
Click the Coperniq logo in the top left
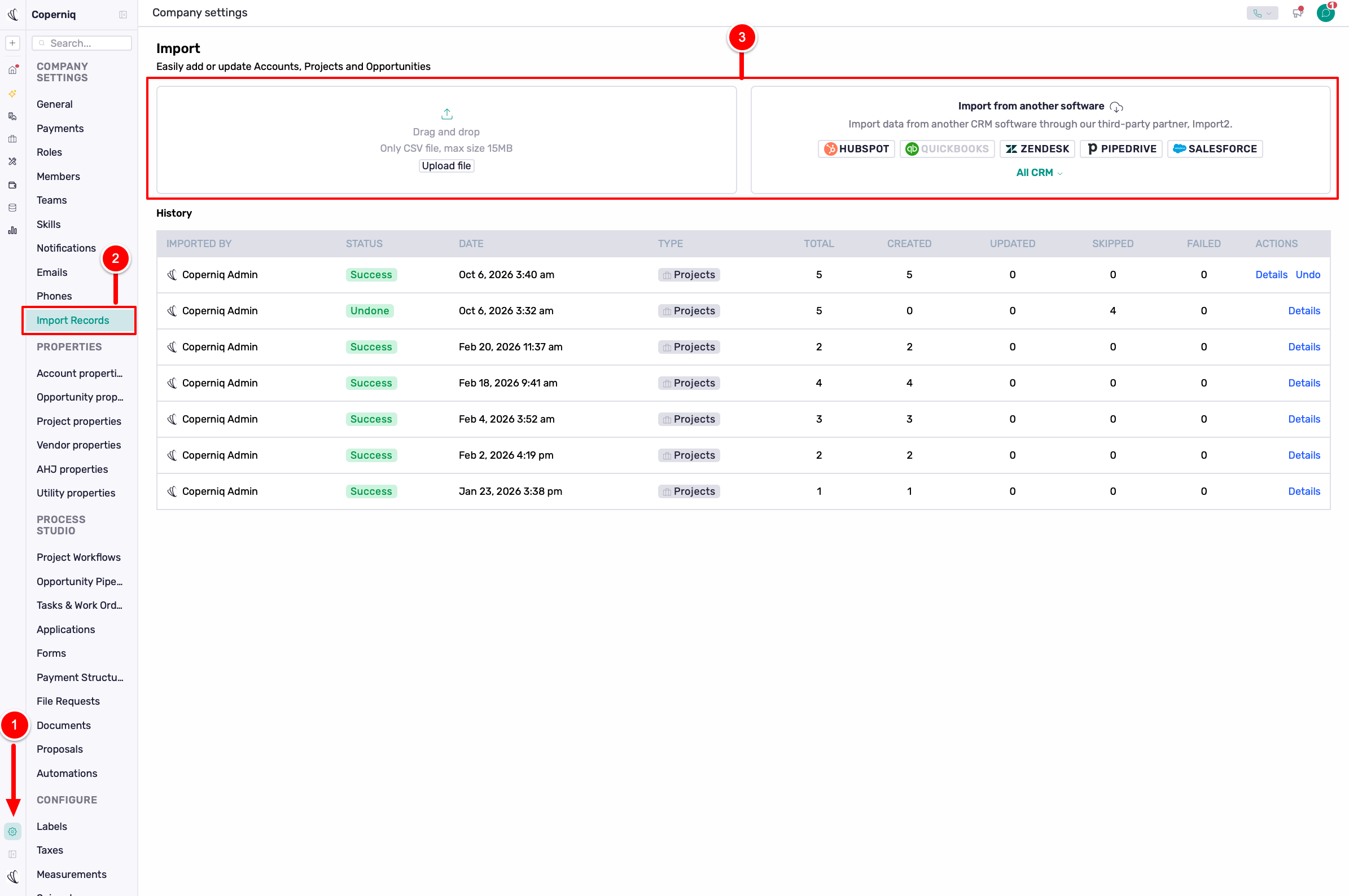click(13, 14)
